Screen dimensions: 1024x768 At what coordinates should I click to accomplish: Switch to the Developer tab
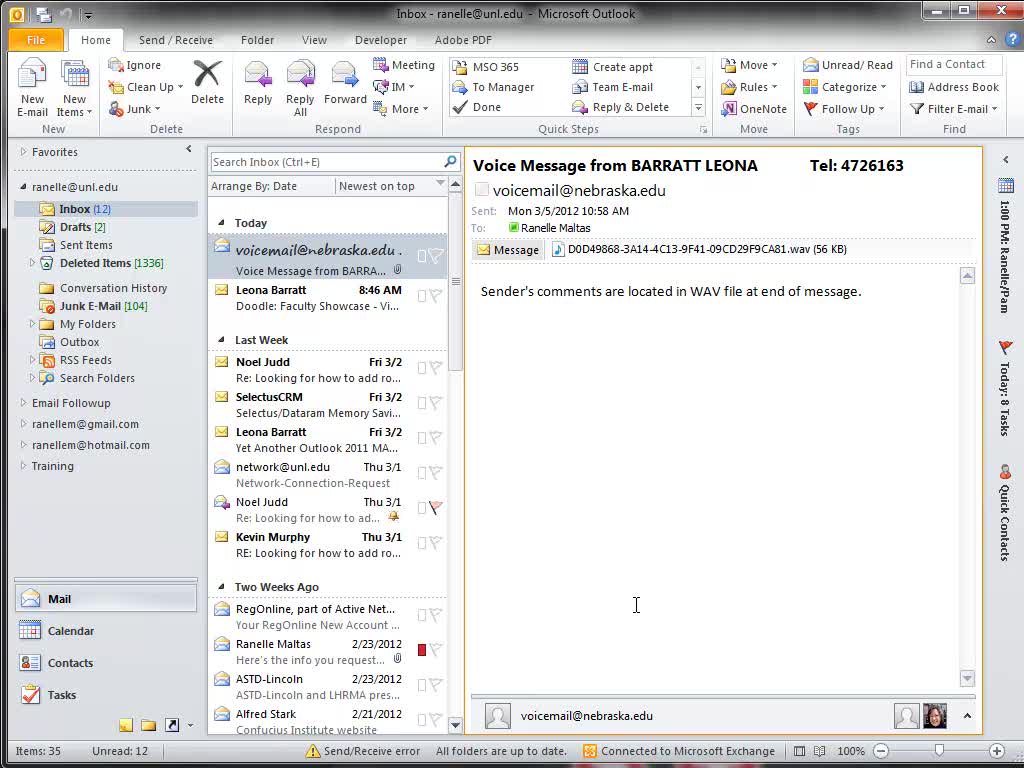click(381, 40)
